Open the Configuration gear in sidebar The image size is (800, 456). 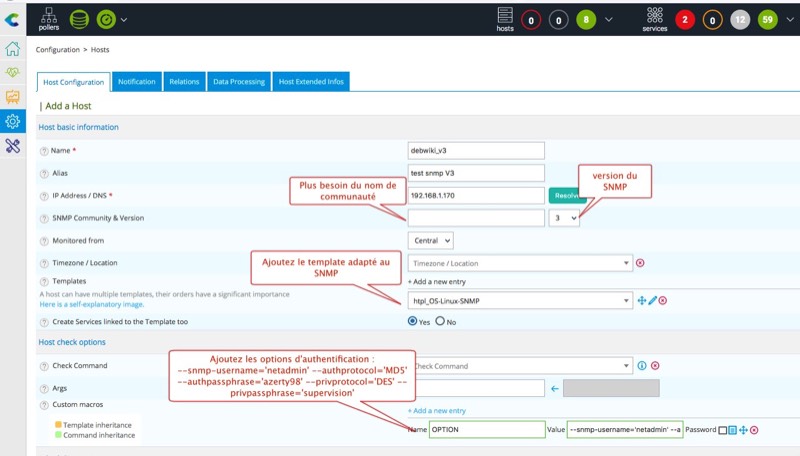tap(12, 121)
